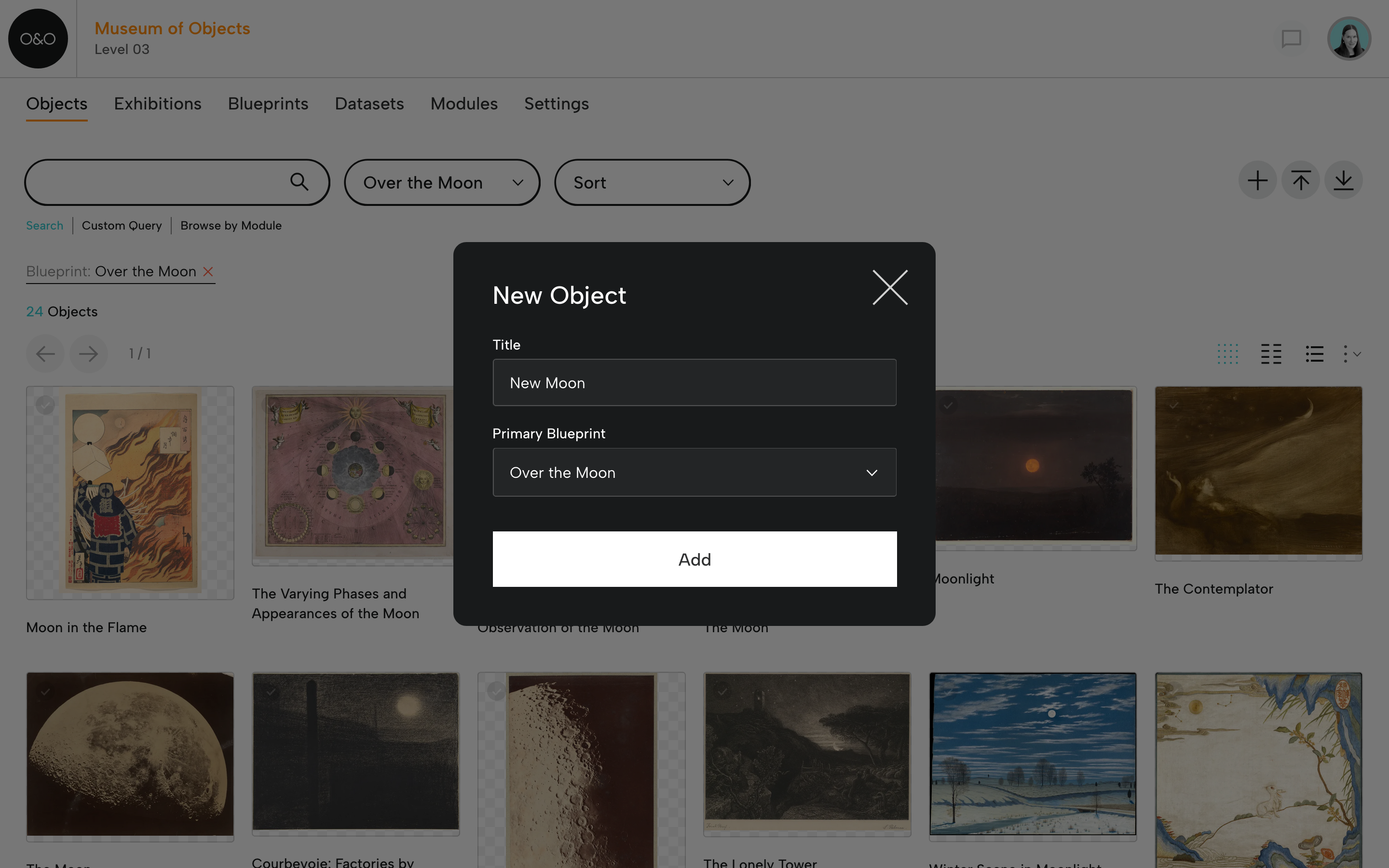Open the Primary Blueprint dropdown
The height and width of the screenshot is (868, 1389).
pyautogui.click(x=694, y=472)
